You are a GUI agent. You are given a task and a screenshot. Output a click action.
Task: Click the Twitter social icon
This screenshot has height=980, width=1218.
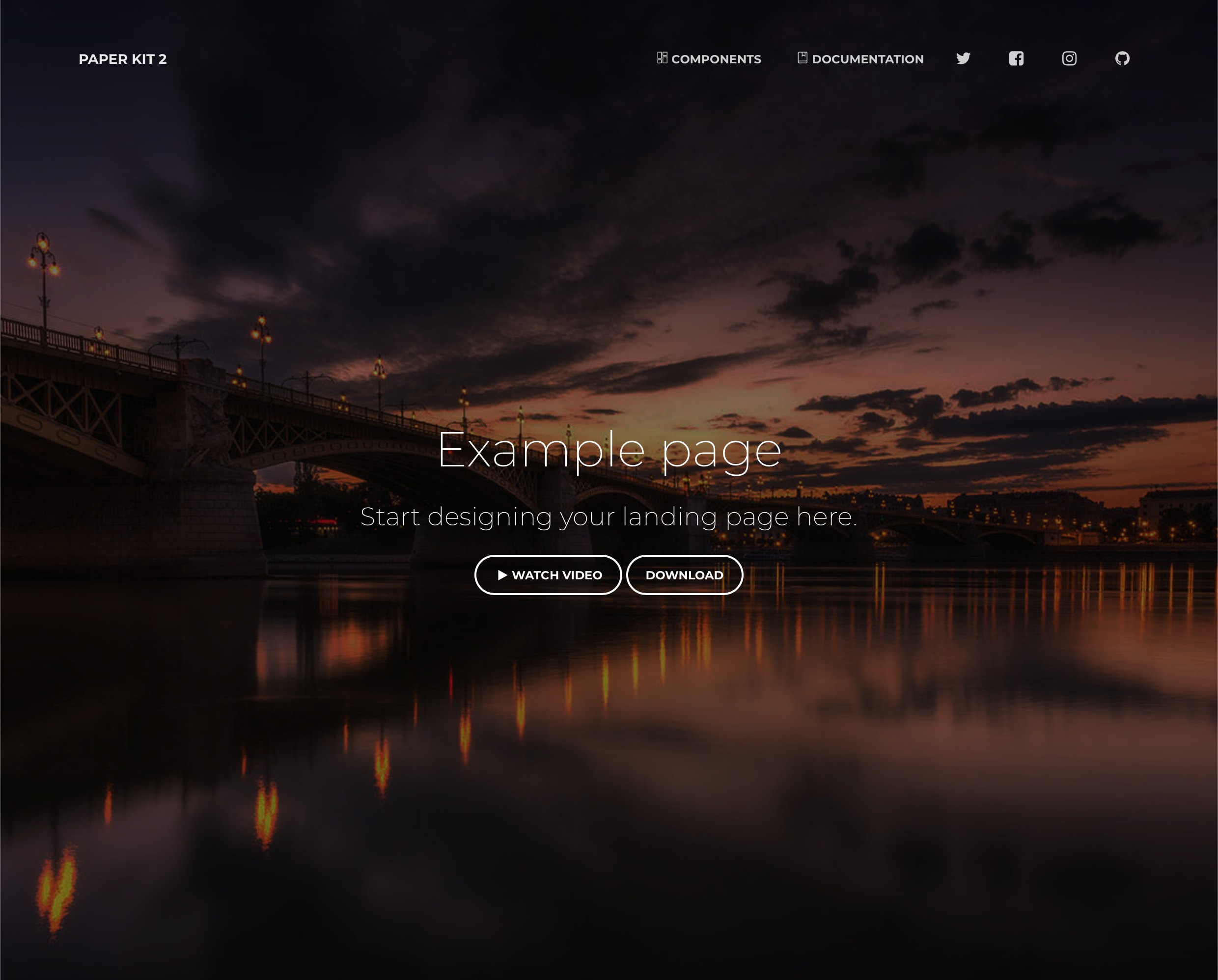click(x=963, y=58)
